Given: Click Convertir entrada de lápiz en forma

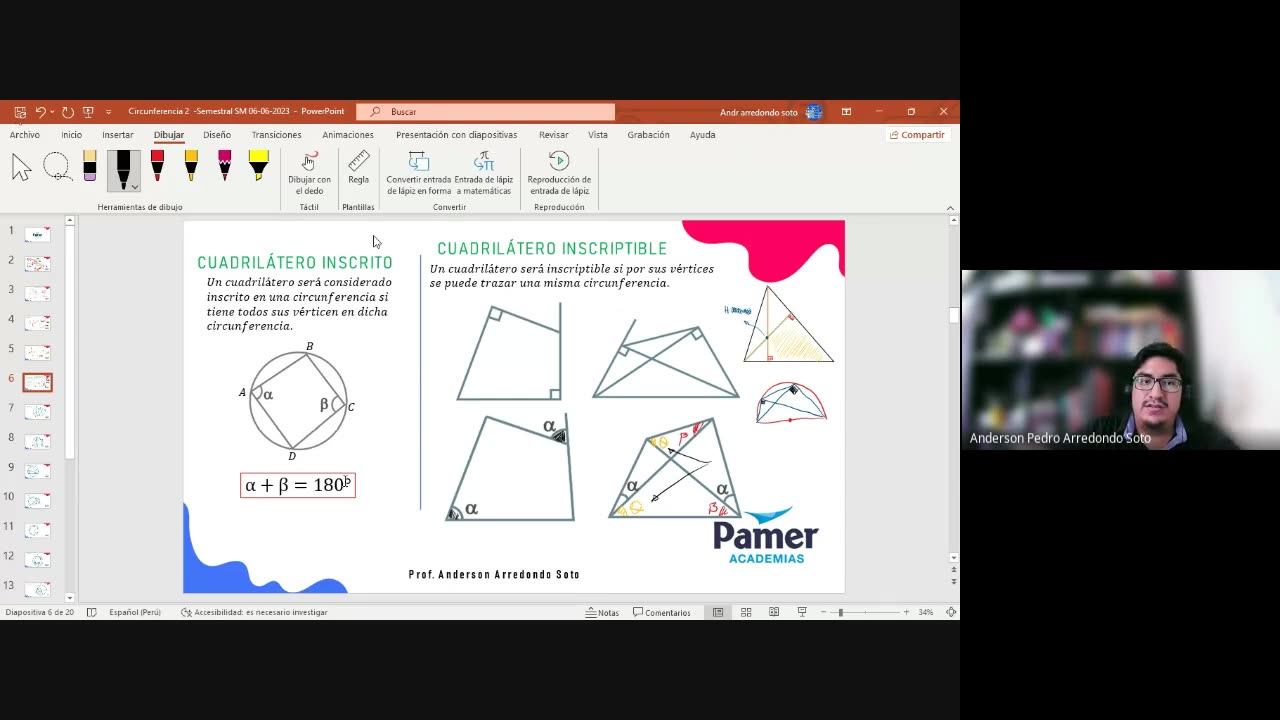Looking at the screenshot, I should [419, 174].
